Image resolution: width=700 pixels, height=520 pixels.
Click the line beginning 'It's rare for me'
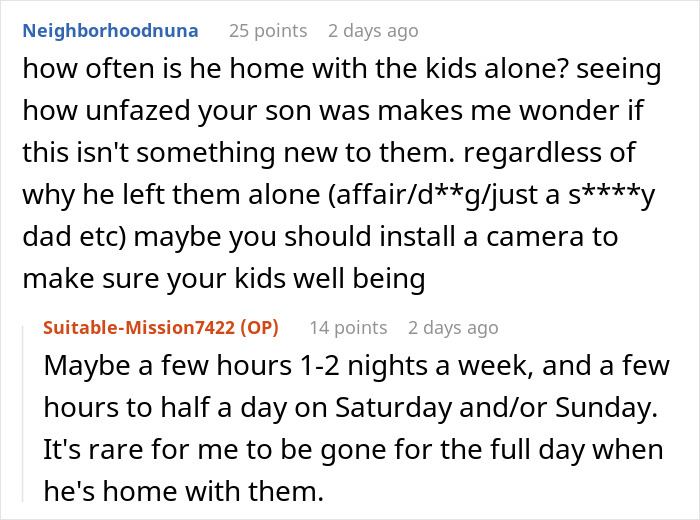tap(353, 449)
